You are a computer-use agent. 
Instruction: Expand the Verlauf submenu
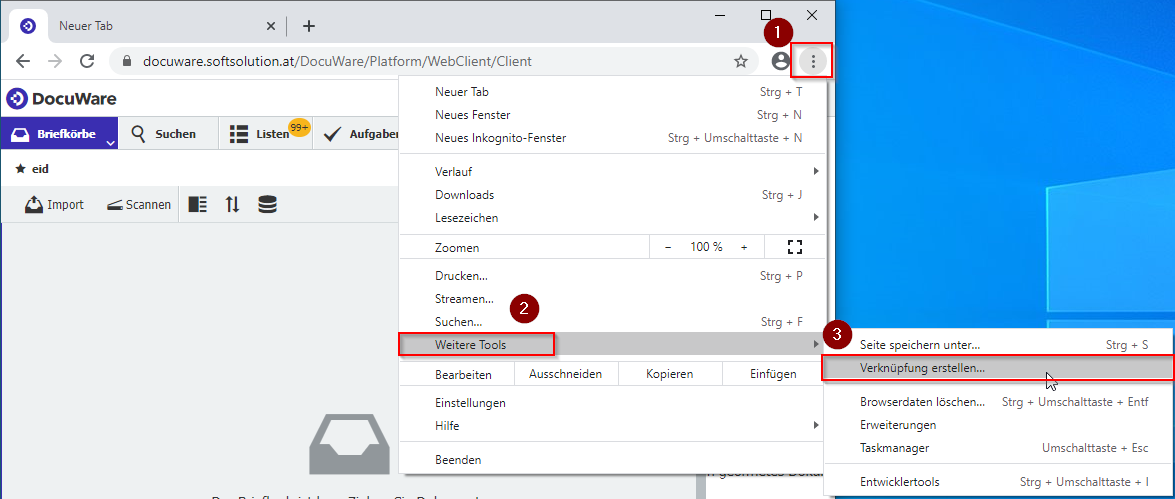tap(613, 172)
